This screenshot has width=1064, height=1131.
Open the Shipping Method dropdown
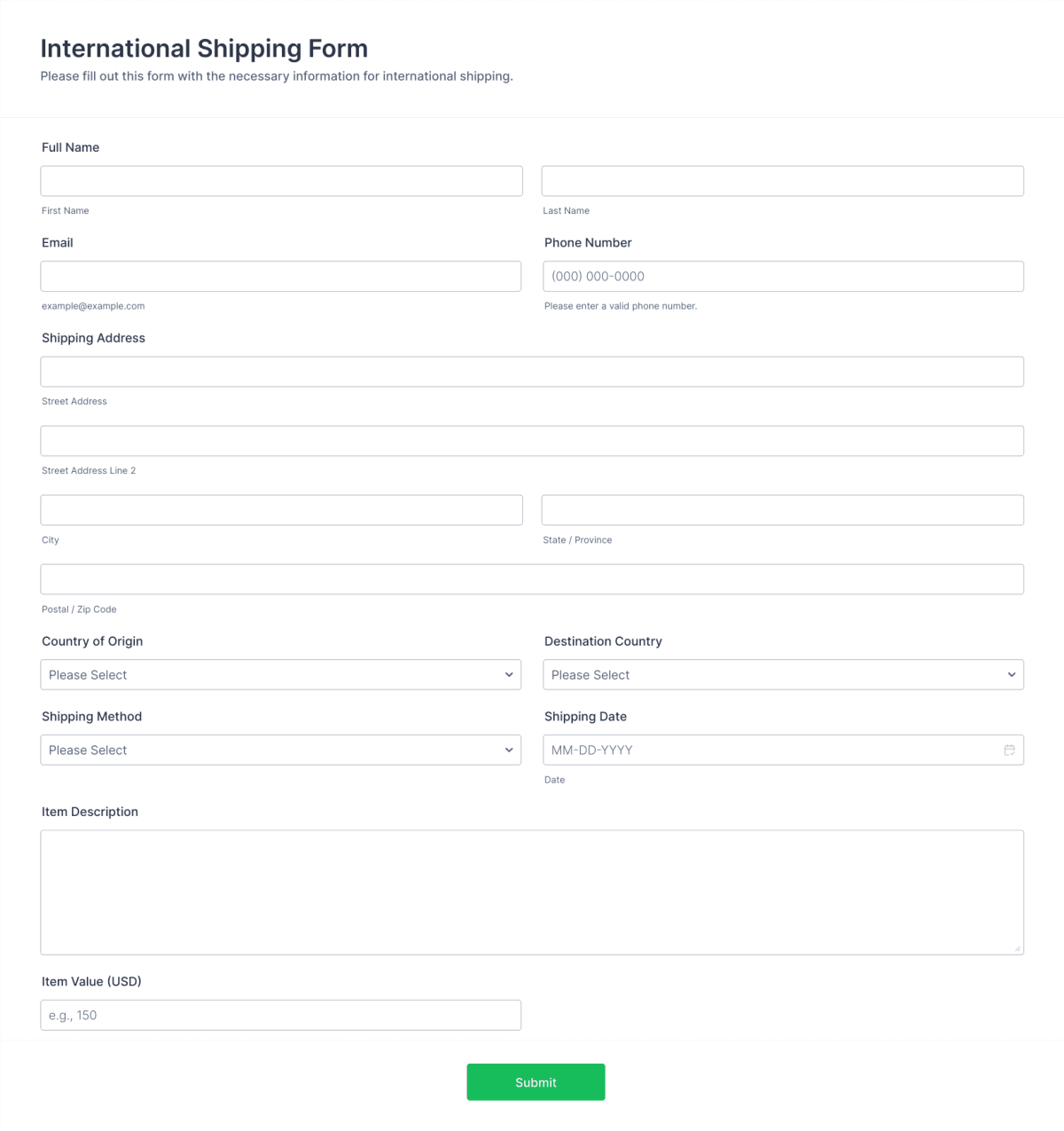pyautogui.click(x=280, y=750)
